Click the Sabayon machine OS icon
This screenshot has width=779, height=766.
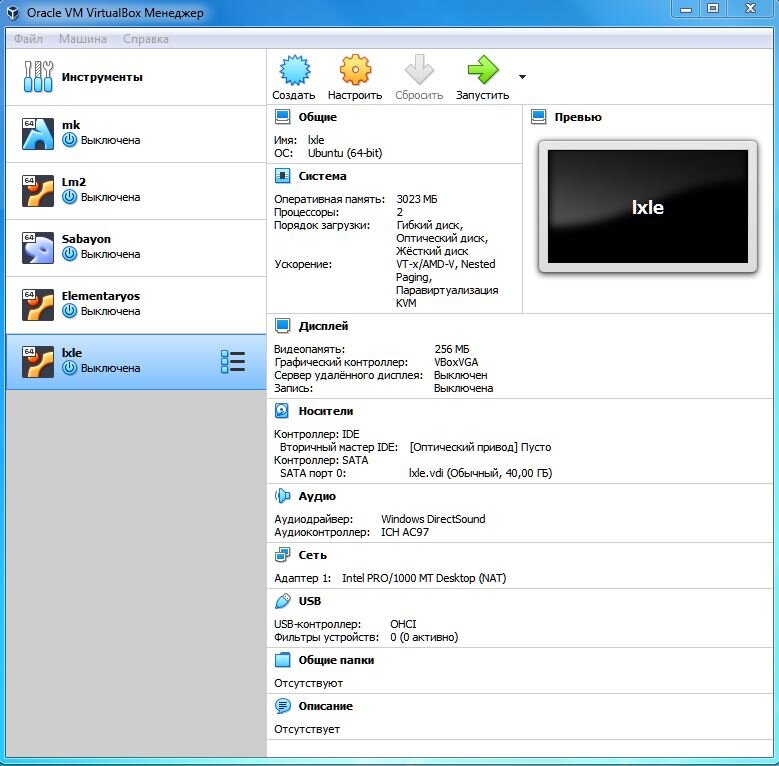point(38,248)
